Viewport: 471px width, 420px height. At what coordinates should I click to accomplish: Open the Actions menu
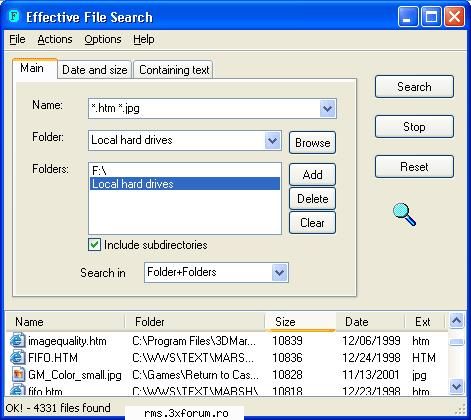(55, 39)
